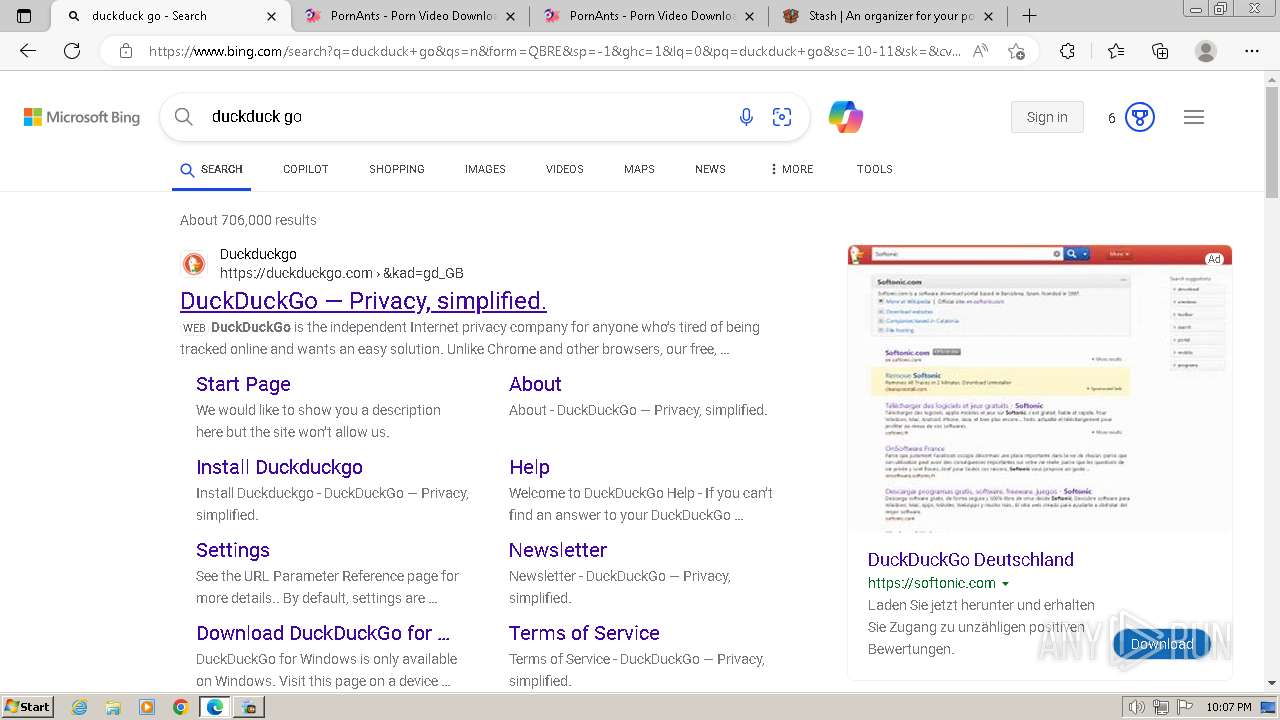Open DuckDuckGo Deutschland ad link
This screenshot has width=1280, height=720.
click(971, 560)
